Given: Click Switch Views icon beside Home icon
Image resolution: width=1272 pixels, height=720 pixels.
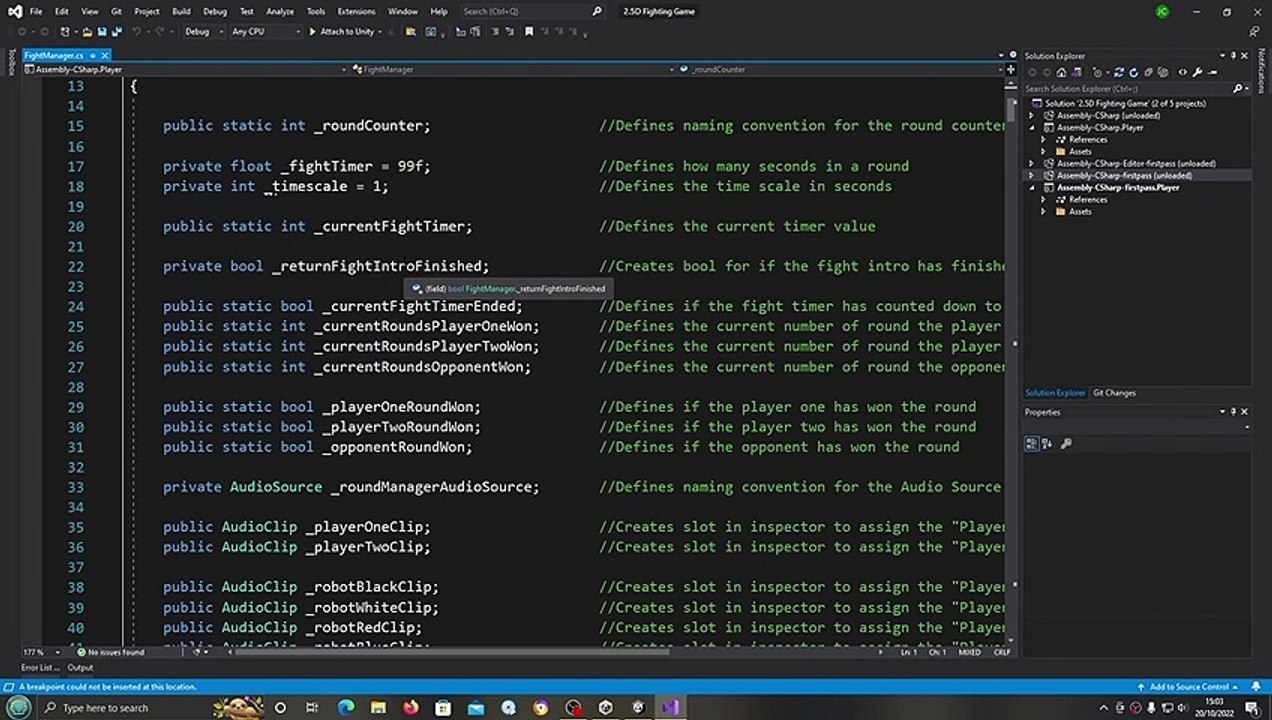Looking at the screenshot, I should (x=1077, y=72).
